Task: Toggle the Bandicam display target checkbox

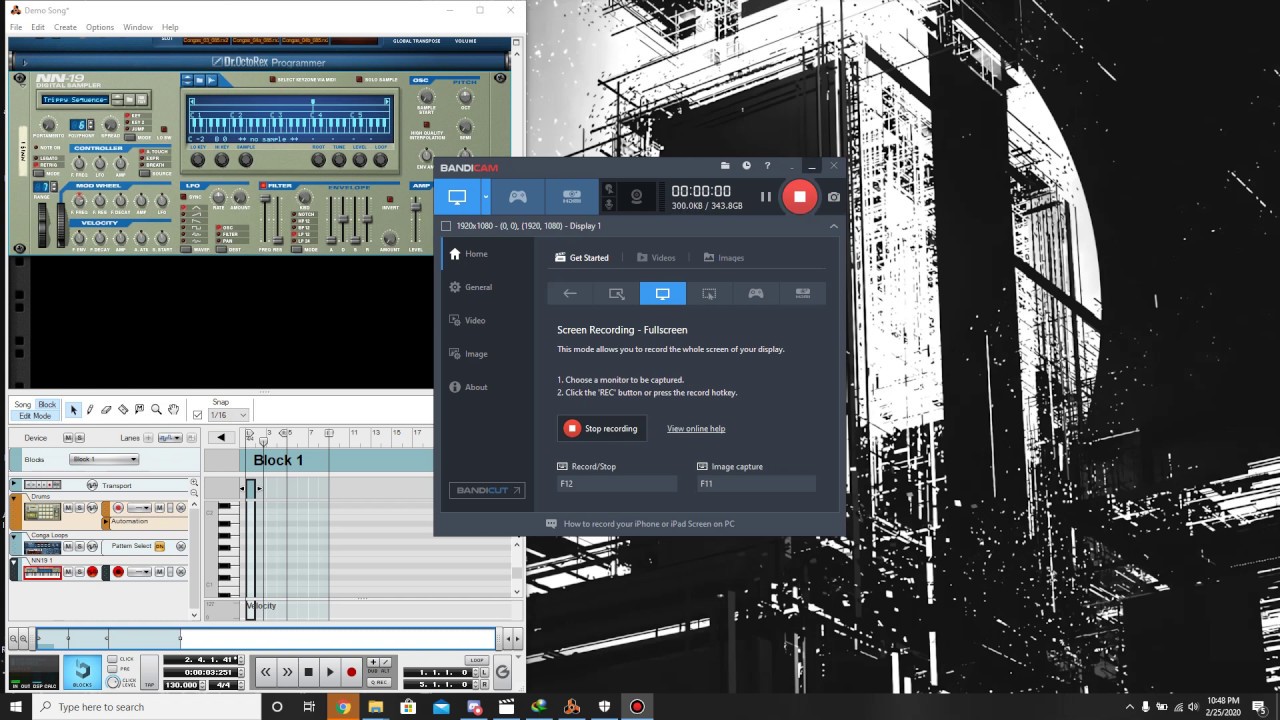Action: tap(446, 226)
